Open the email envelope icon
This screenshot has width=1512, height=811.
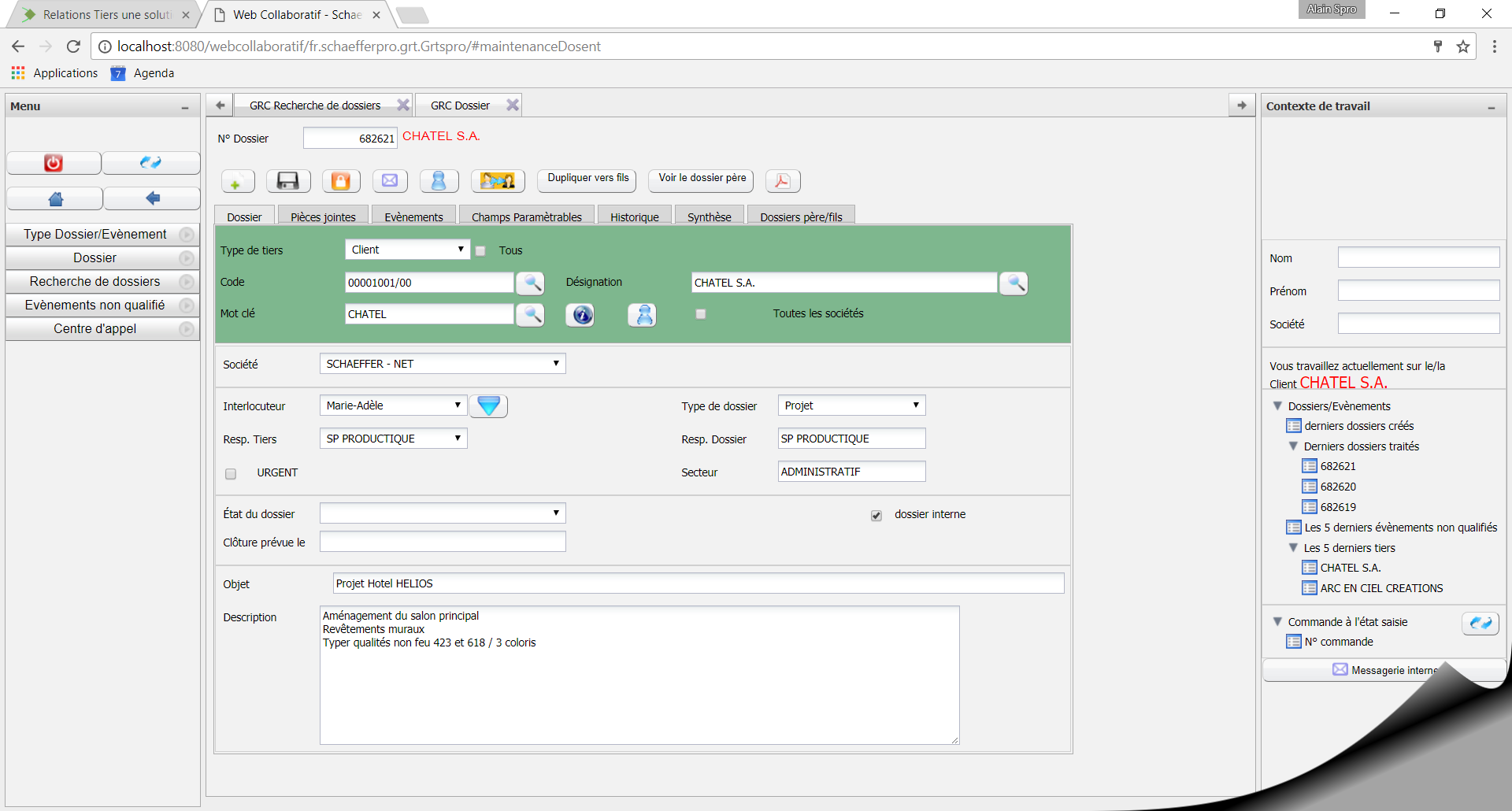(390, 181)
